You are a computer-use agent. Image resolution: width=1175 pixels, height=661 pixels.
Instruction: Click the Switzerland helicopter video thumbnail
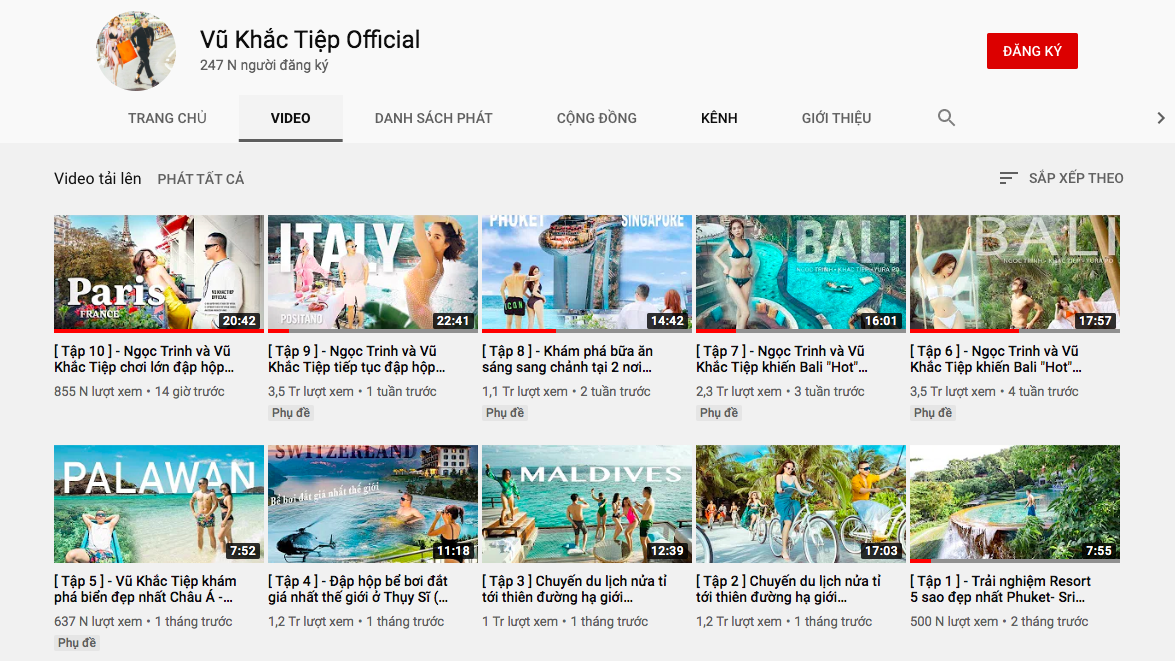click(x=373, y=504)
